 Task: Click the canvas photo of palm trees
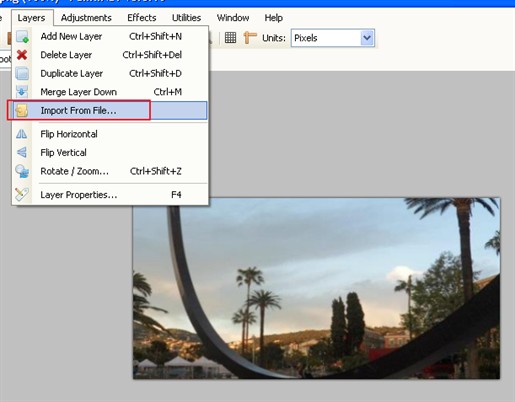coord(316,288)
